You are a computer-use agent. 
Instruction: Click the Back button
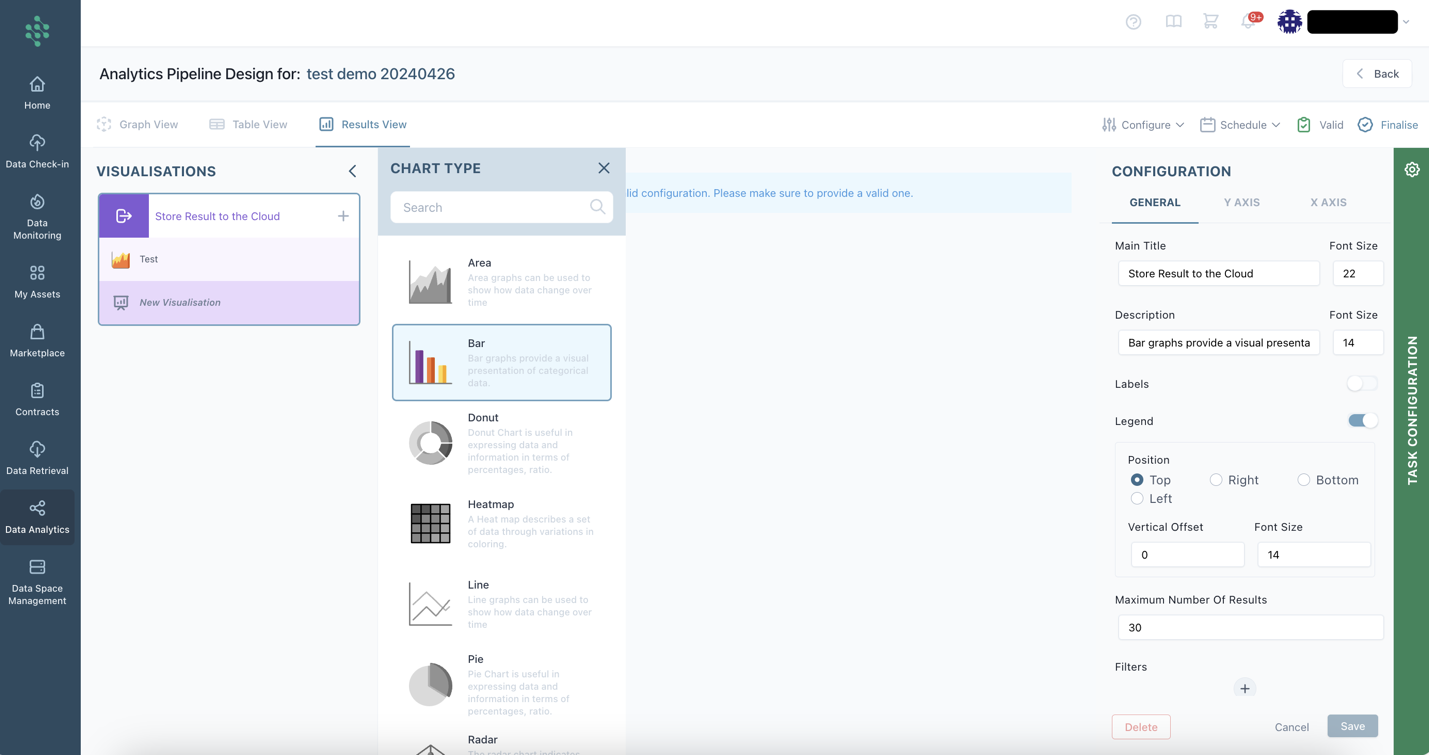[1376, 74]
